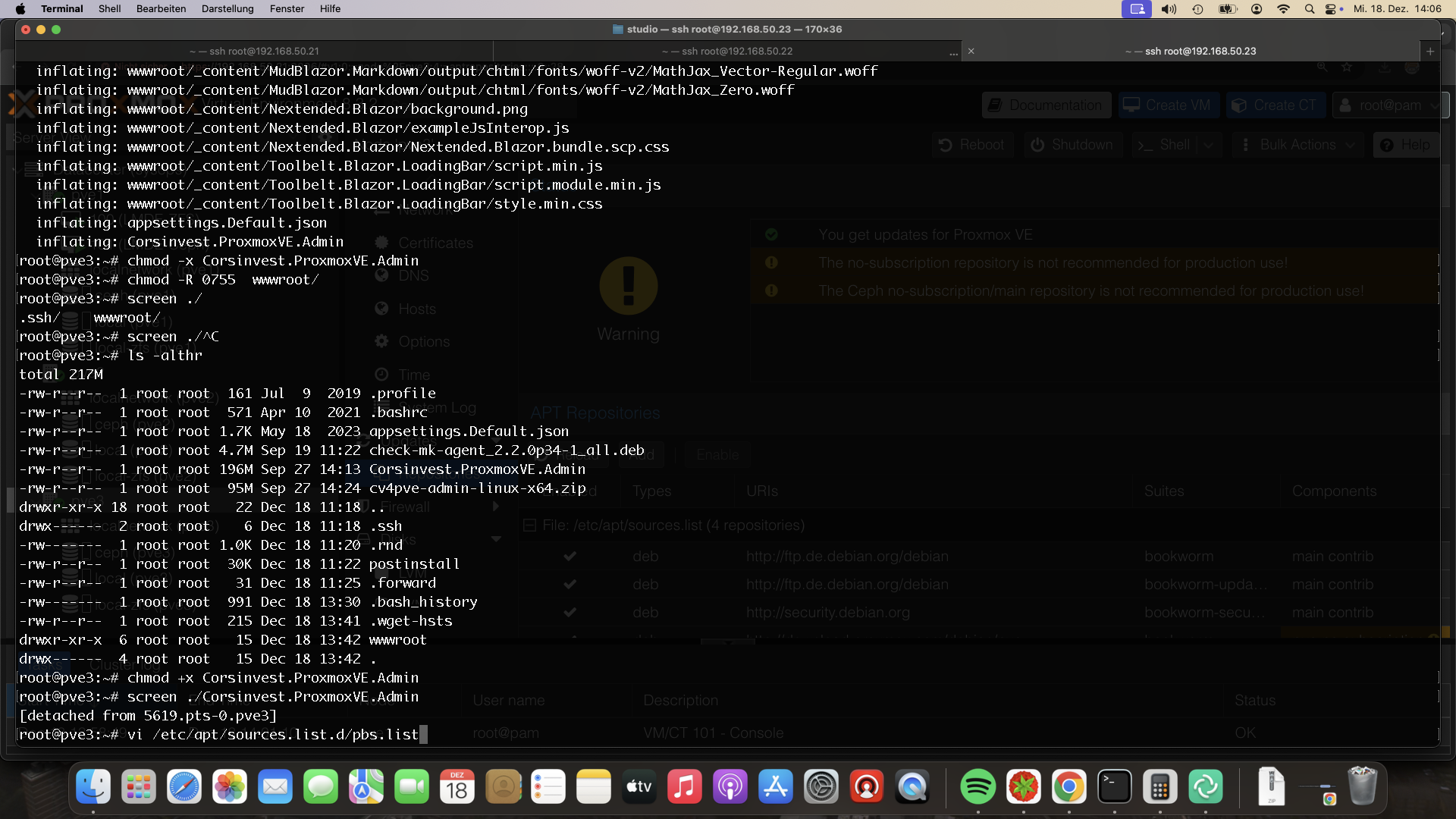This screenshot has width=1456, height=819.
Task: Open Reminders from the dock
Action: click(x=548, y=787)
